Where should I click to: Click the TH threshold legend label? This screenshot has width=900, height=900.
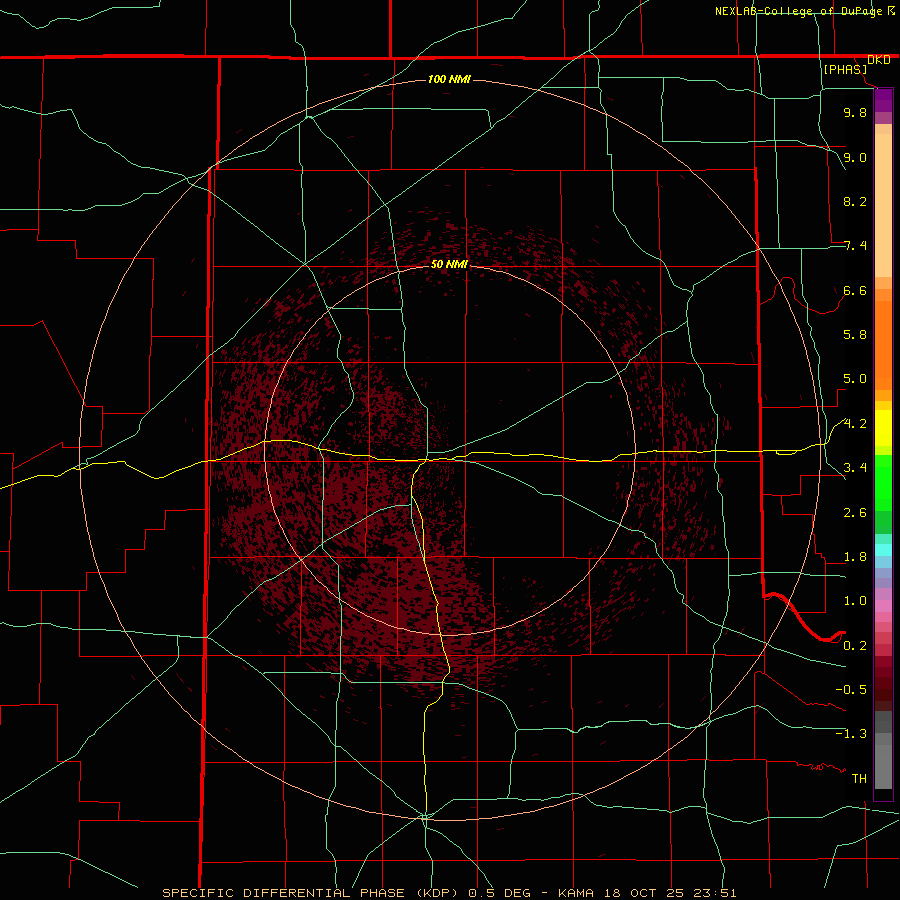(x=859, y=779)
